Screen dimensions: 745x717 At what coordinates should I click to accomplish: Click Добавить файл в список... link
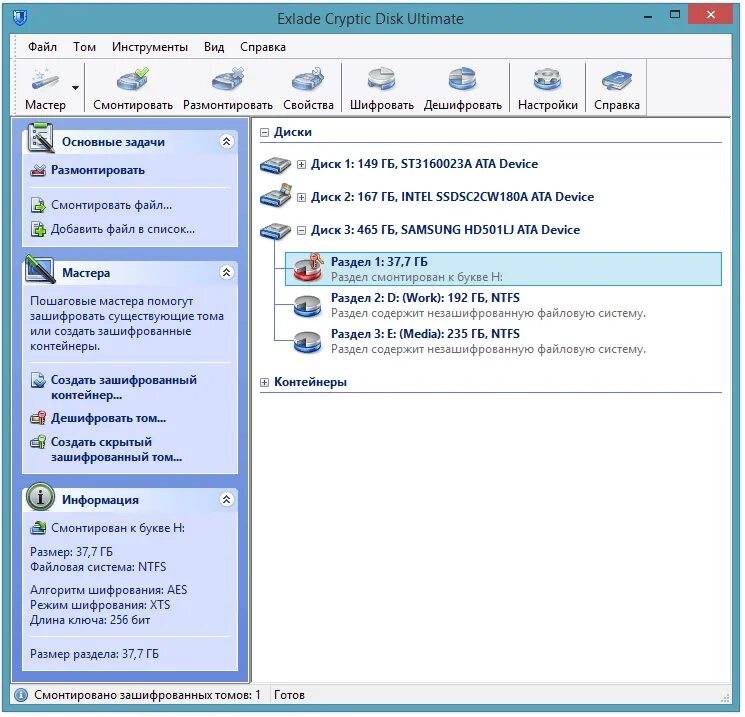tap(123, 229)
